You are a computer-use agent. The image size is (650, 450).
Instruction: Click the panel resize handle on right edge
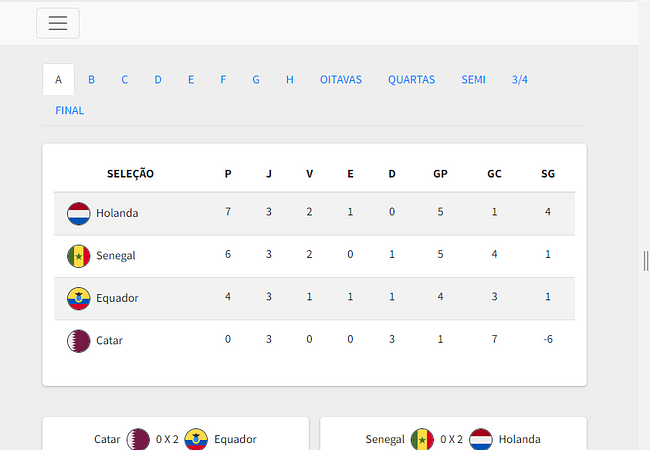[x=646, y=261]
